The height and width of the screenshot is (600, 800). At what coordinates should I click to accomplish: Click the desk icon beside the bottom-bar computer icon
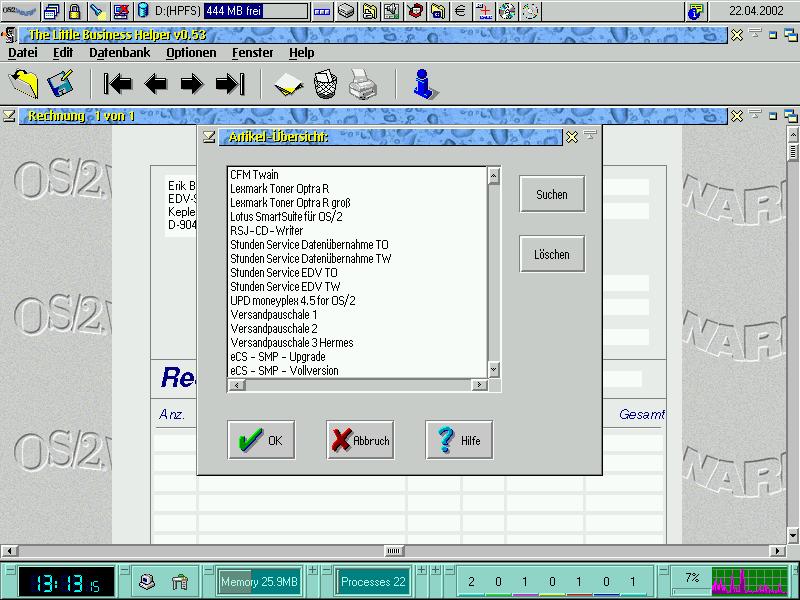click(x=180, y=581)
